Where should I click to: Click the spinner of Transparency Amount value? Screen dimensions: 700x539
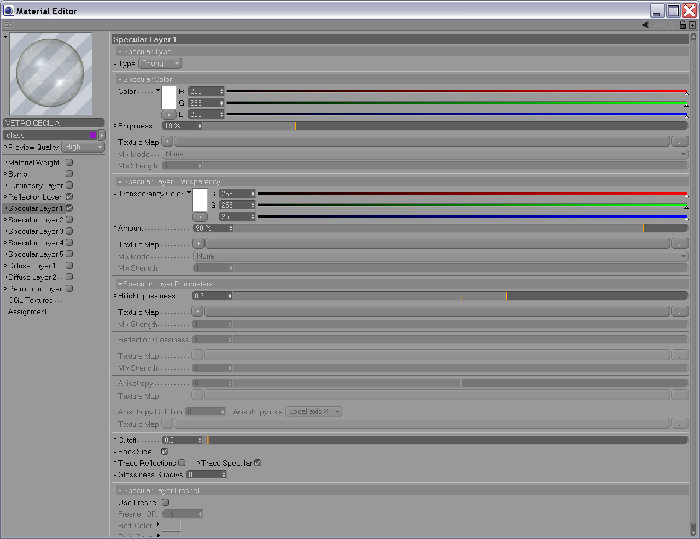(230, 228)
